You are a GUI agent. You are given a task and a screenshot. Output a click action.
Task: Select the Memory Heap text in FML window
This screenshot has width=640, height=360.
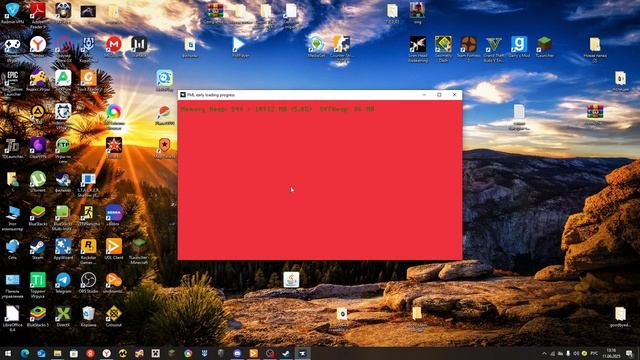pyautogui.click(x=278, y=109)
